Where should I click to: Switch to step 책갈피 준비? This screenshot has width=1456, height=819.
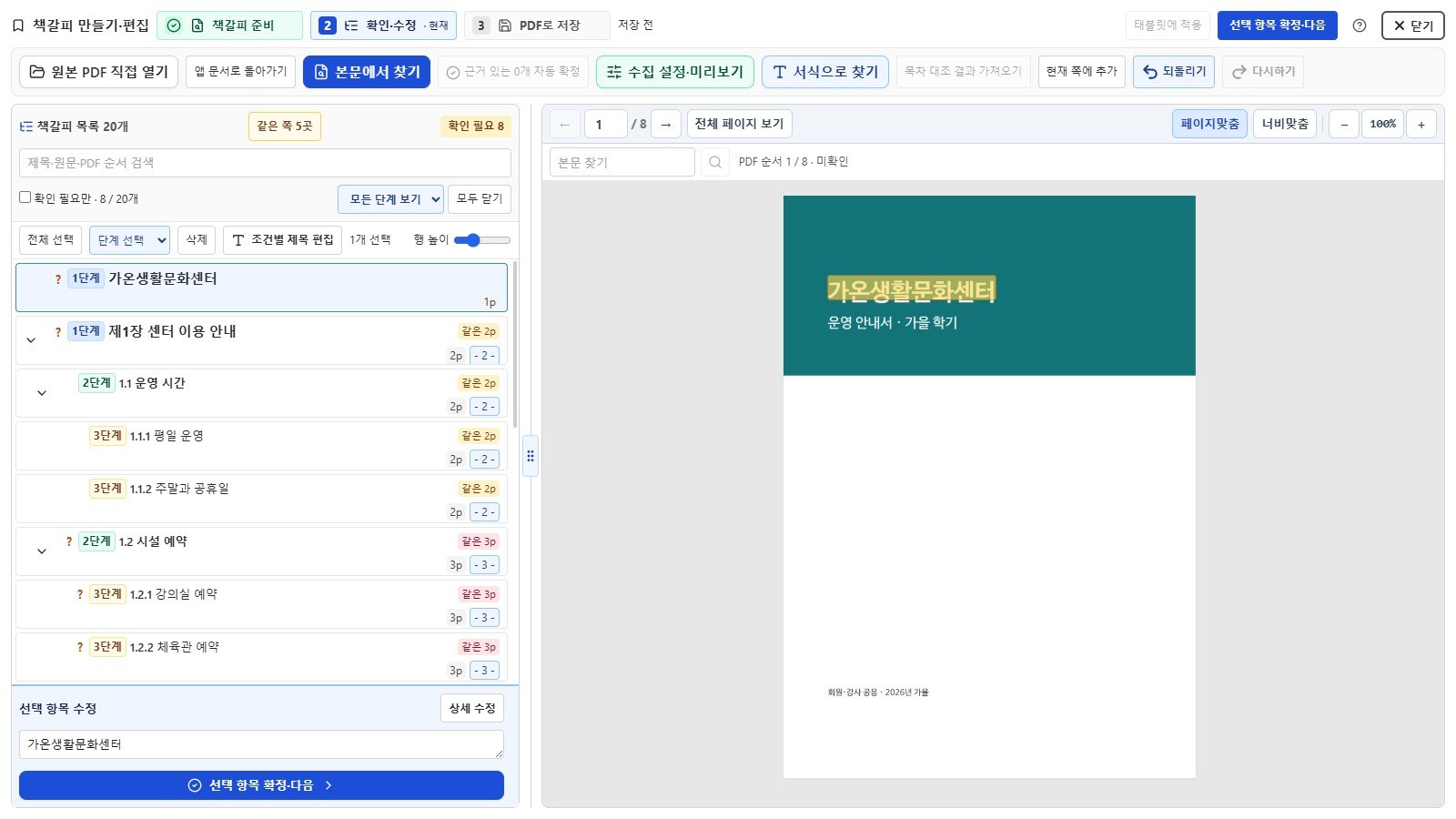click(230, 25)
